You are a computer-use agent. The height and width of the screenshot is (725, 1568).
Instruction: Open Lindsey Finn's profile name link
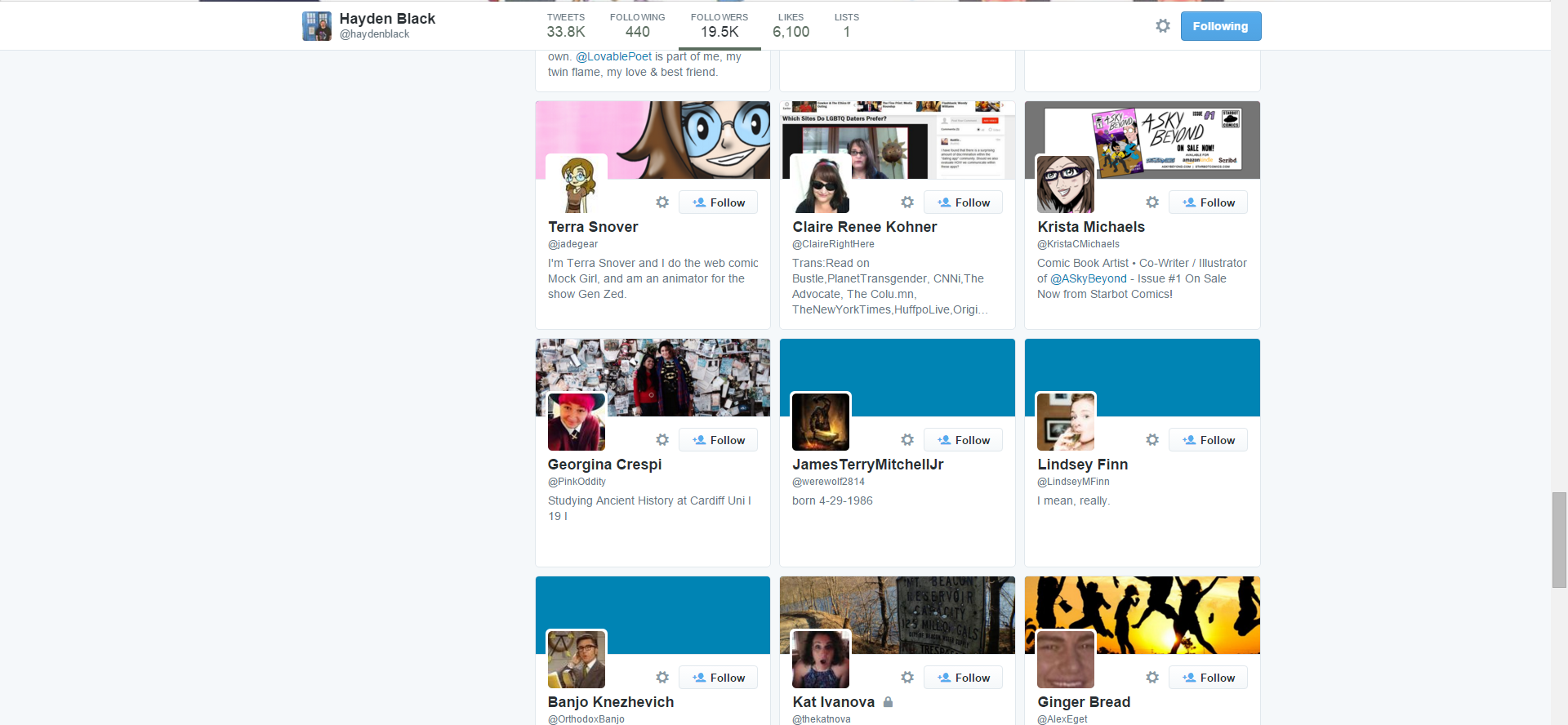click(x=1083, y=465)
